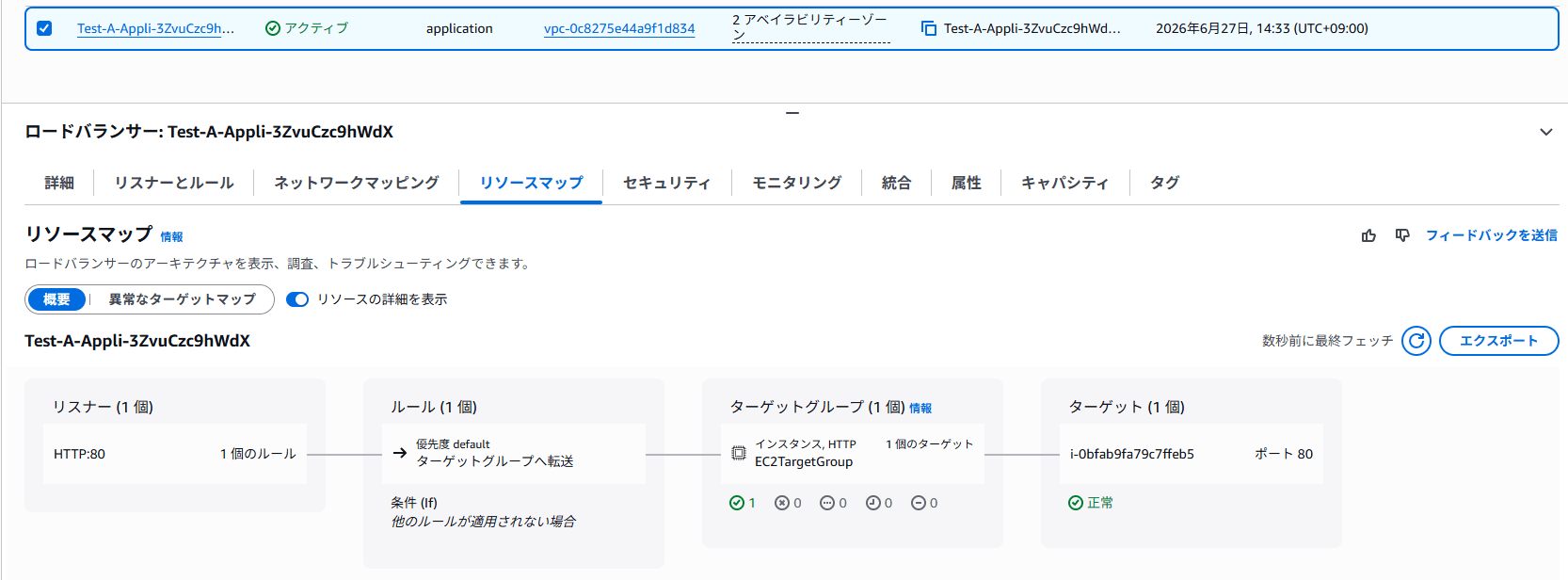Click フィードバックを送信 link
Image resolution: width=1568 pixels, height=580 pixels.
pyautogui.click(x=1491, y=235)
